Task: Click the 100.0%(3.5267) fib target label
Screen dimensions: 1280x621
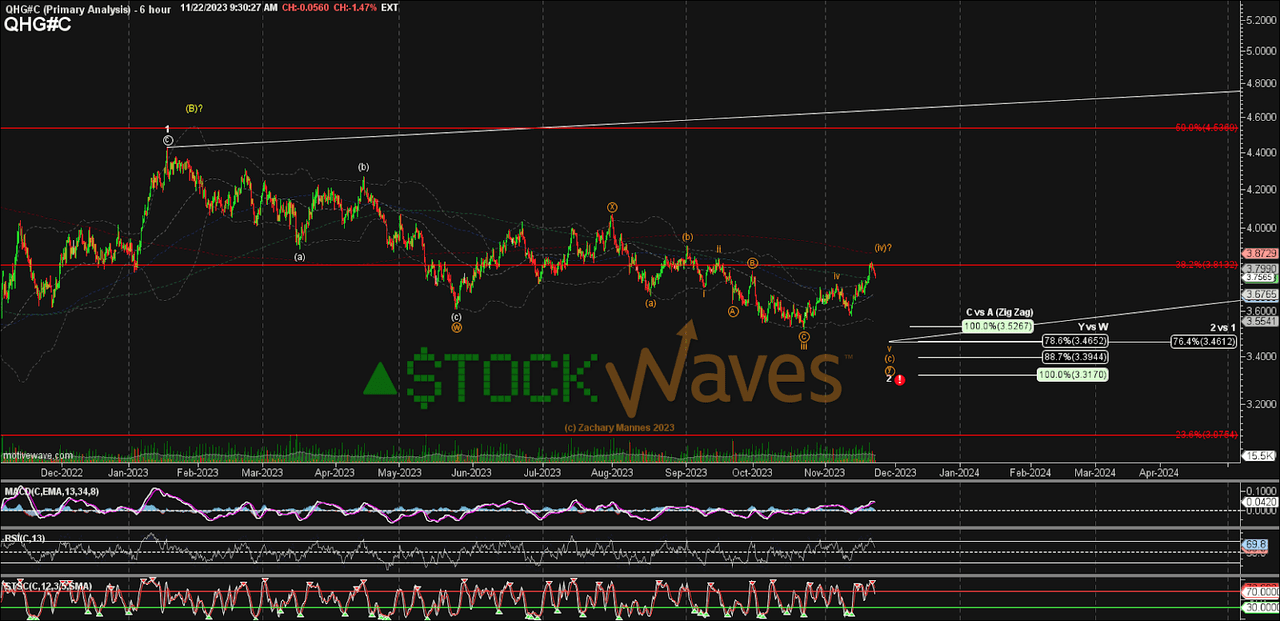Action: pyautogui.click(x=1000, y=326)
